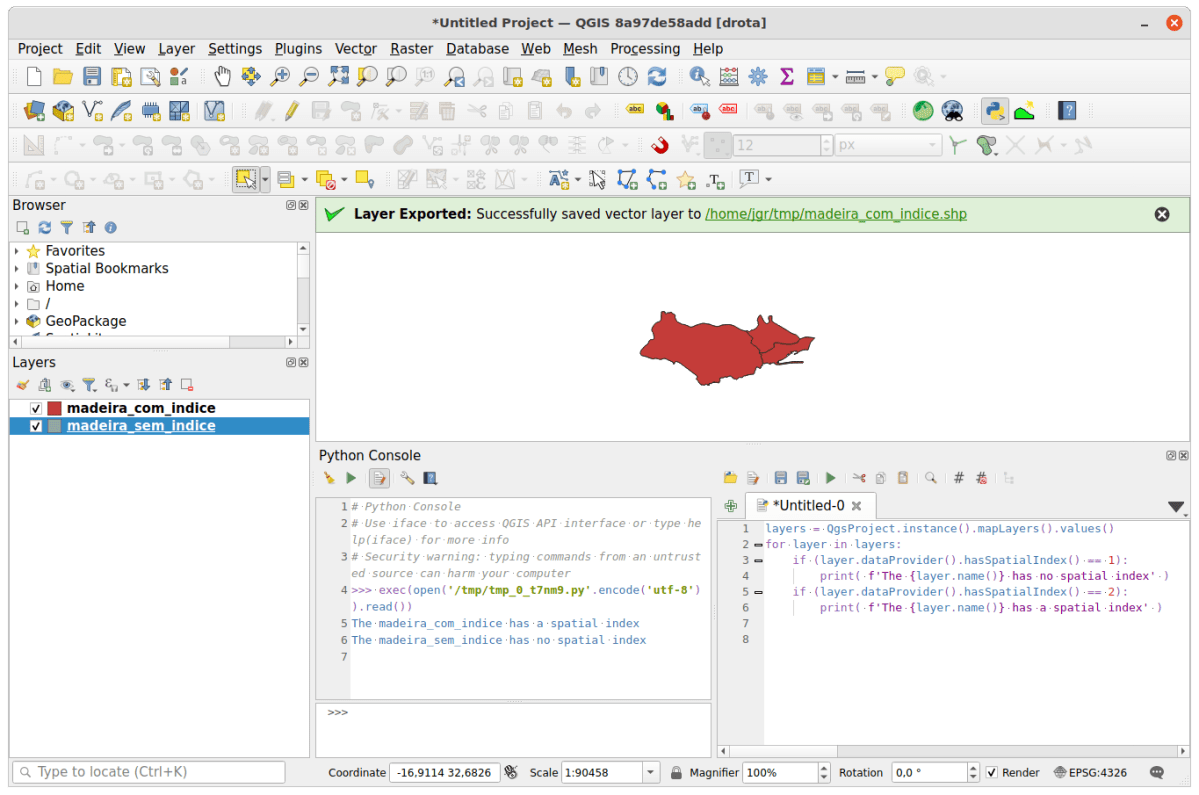The width and height of the screenshot is (1199, 795).
Task: Expand the Favorites tree item
Action: coord(17,251)
